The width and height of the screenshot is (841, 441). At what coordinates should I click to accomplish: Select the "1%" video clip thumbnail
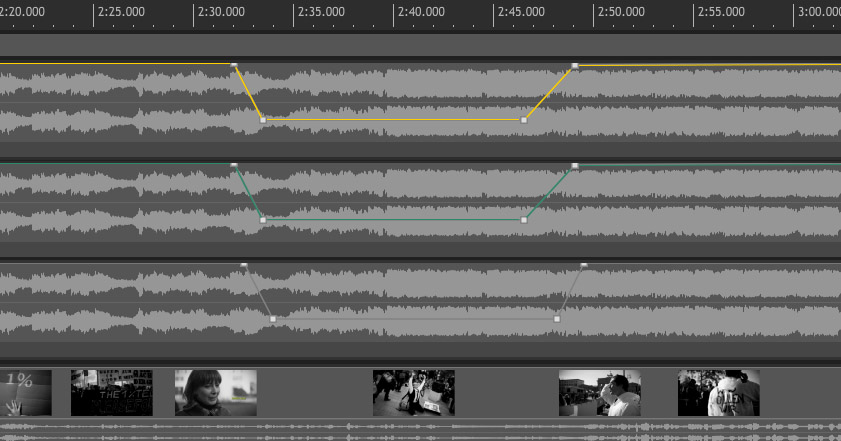(x=26, y=392)
